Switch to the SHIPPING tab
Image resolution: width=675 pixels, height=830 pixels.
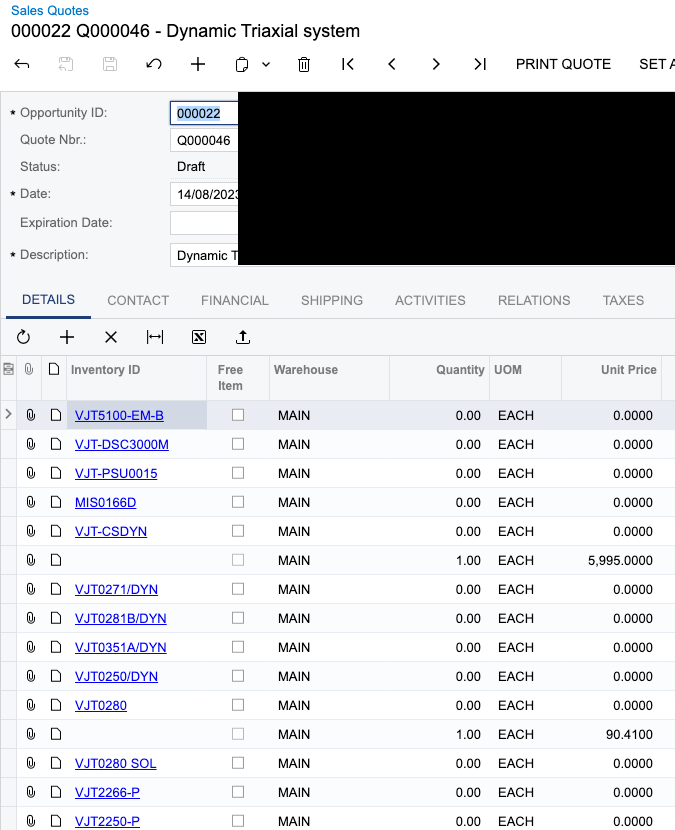pos(332,300)
